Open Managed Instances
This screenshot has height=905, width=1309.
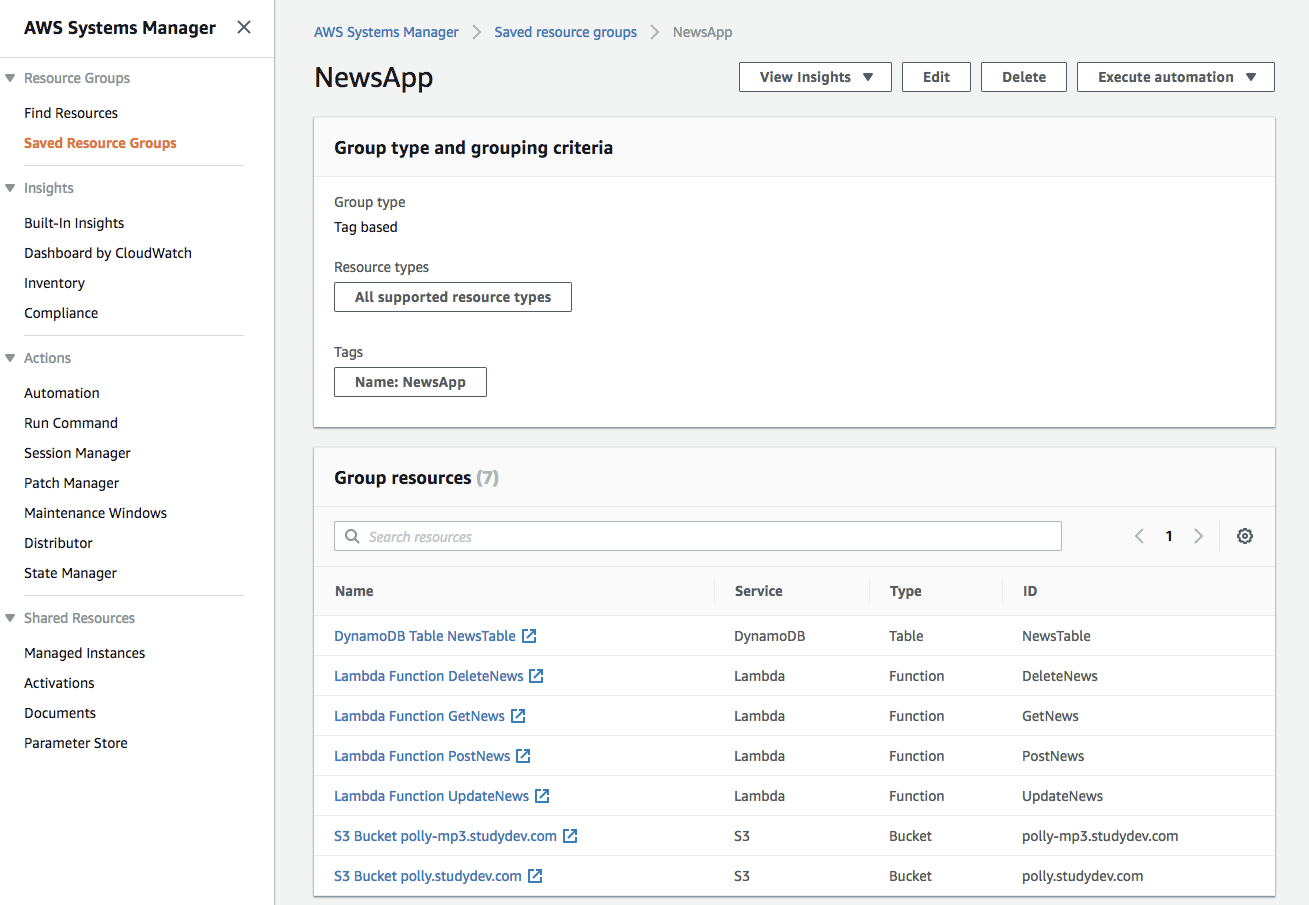pos(85,653)
